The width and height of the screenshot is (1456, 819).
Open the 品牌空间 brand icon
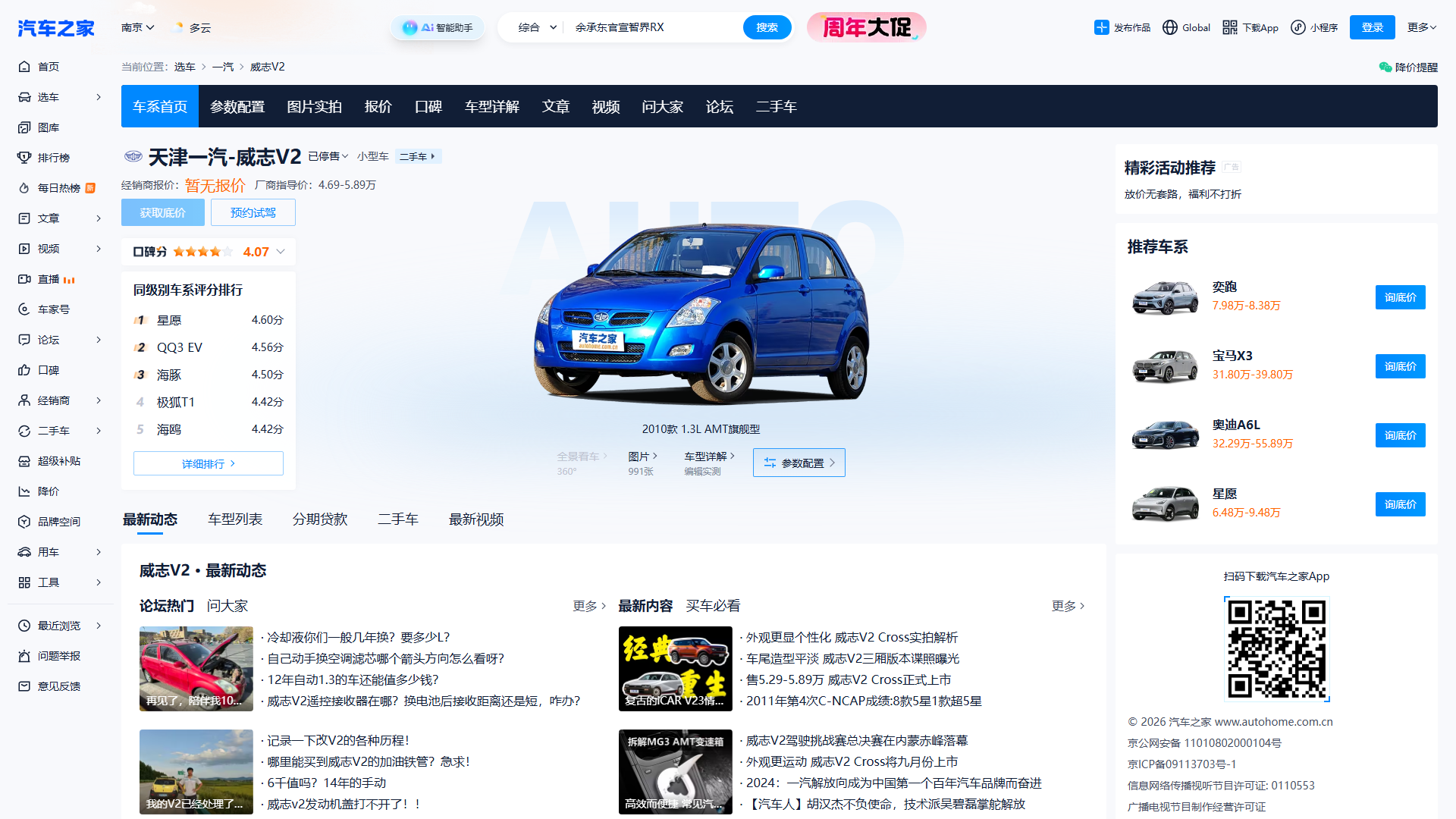pos(24,522)
